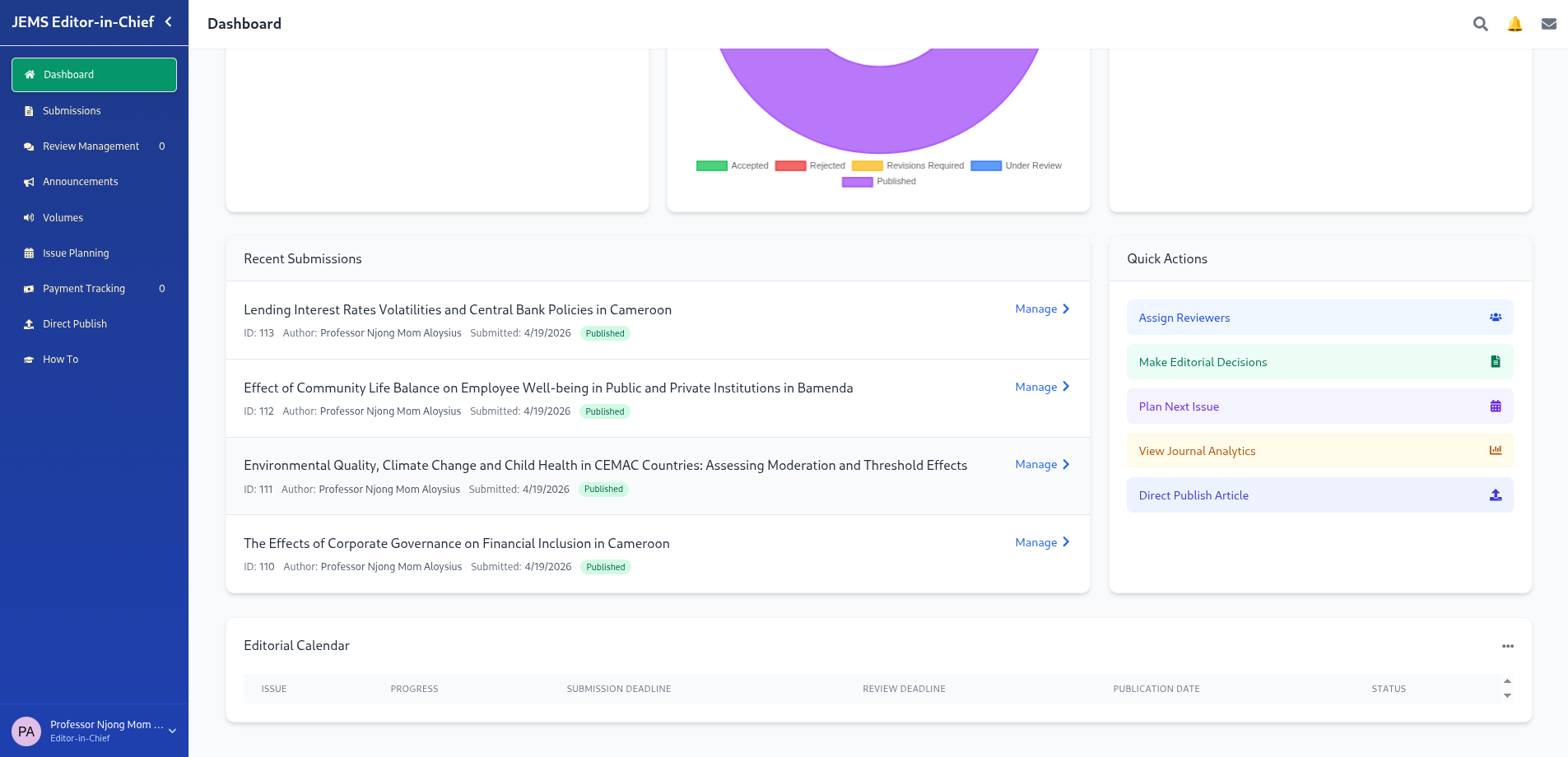Click the Volumes speaker icon
Image resolution: width=1568 pixels, height=757 pixels.
point(29,218)
